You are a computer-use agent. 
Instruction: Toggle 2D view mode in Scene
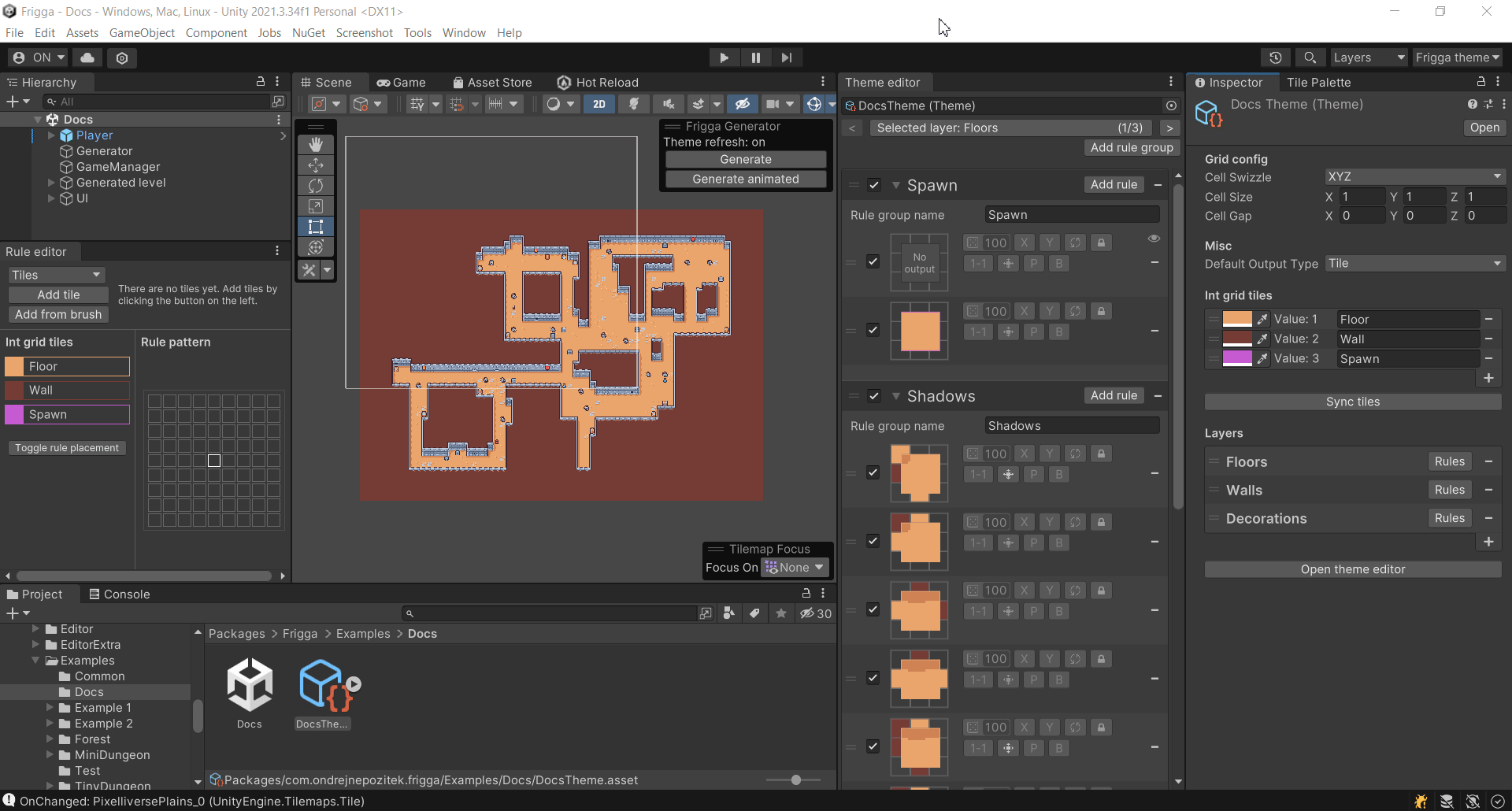coord(599,104)
